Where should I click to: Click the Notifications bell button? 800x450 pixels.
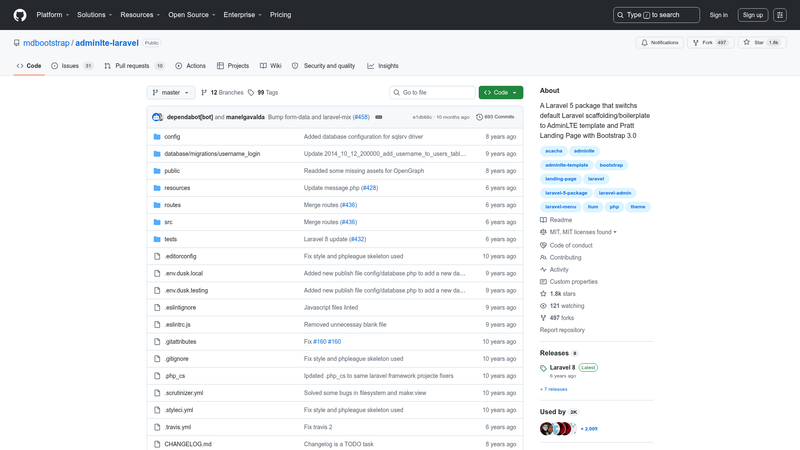pyautogui.click(x=660, y=43)
